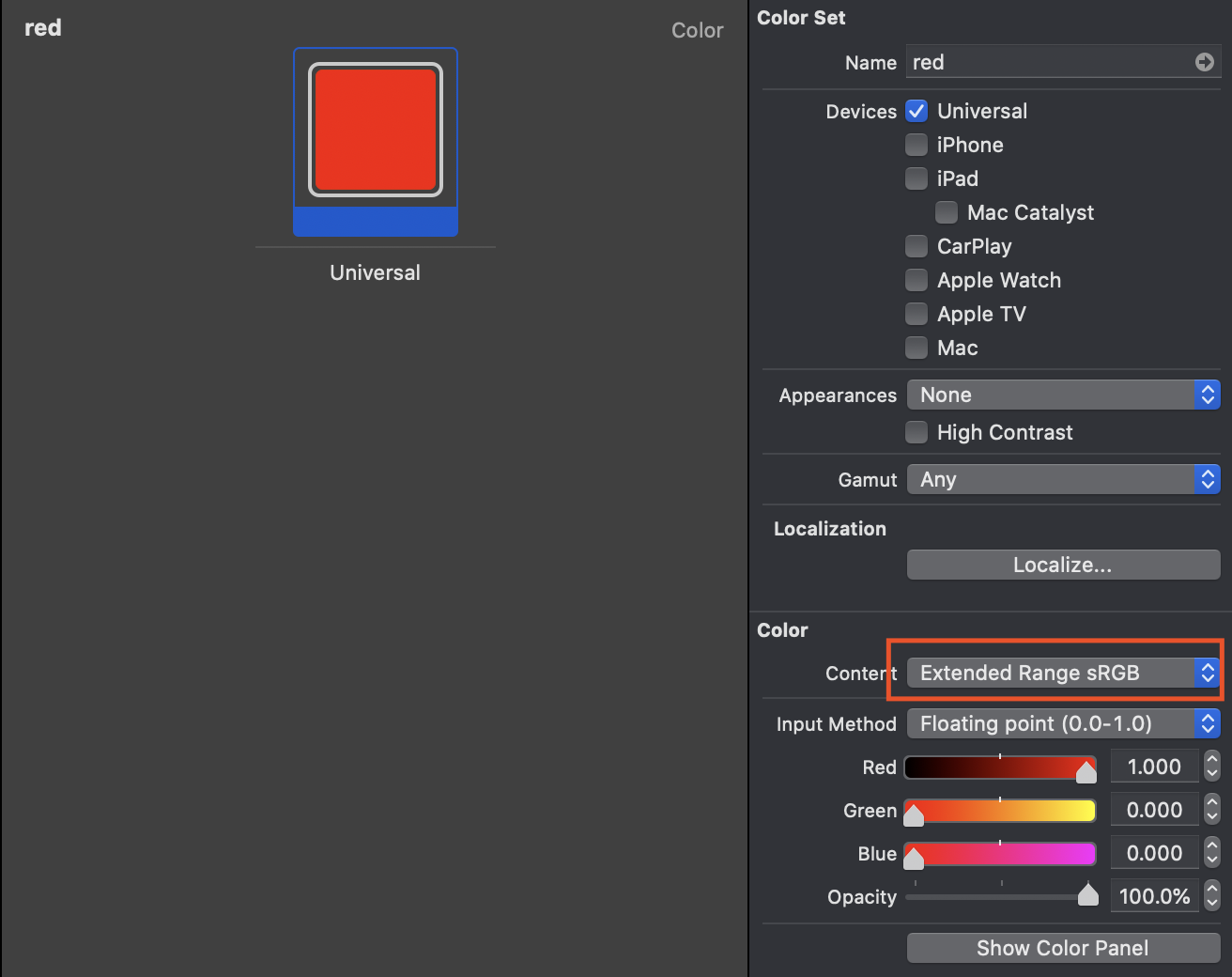The image size is (1232, 977).
Task: Open the Input Method dropdown
Action: [x=1063, y=723]
